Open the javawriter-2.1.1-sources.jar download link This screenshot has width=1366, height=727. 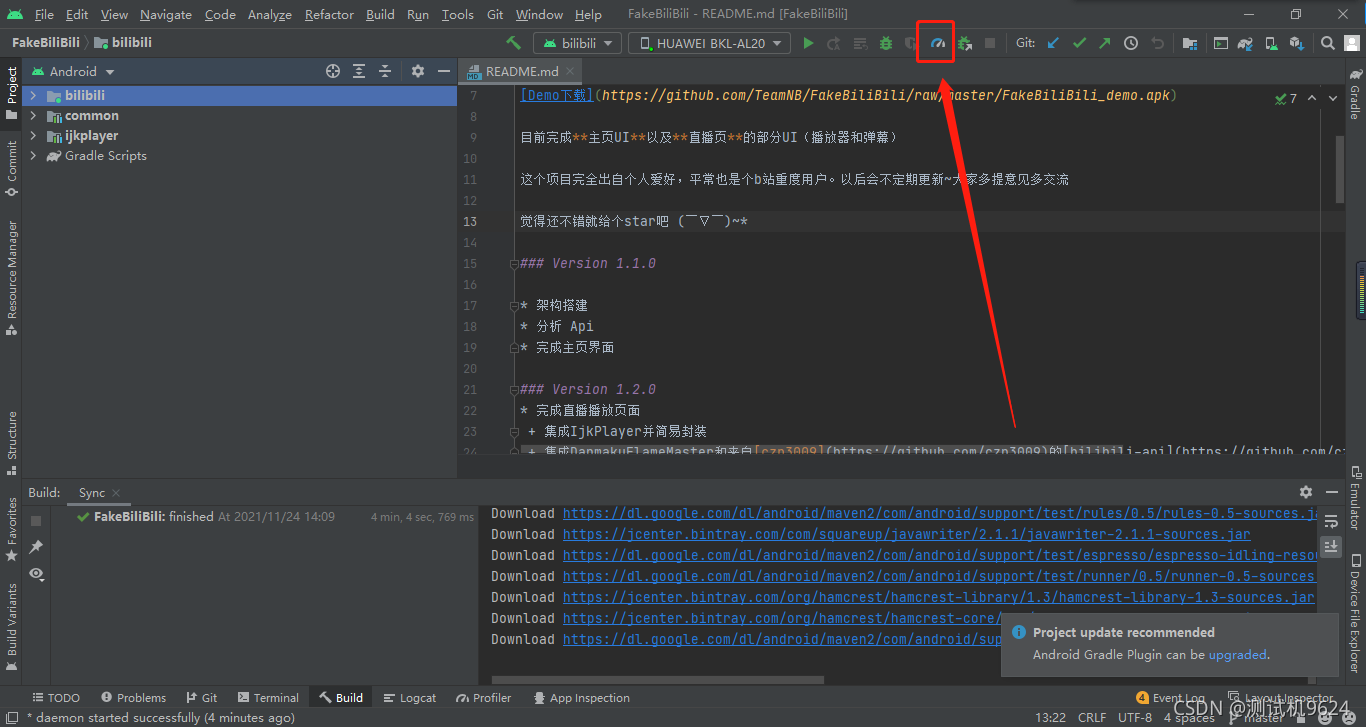coord(906,534)
